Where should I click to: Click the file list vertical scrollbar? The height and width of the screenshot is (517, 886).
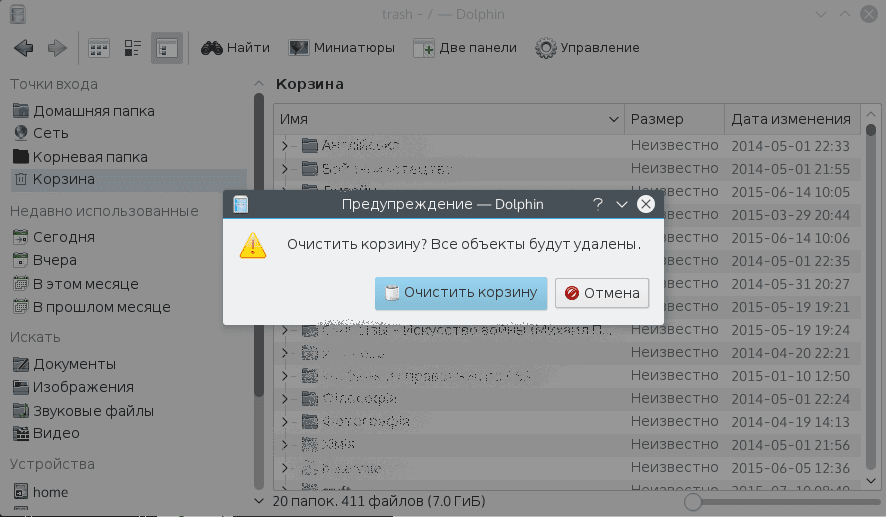[871, 297]
